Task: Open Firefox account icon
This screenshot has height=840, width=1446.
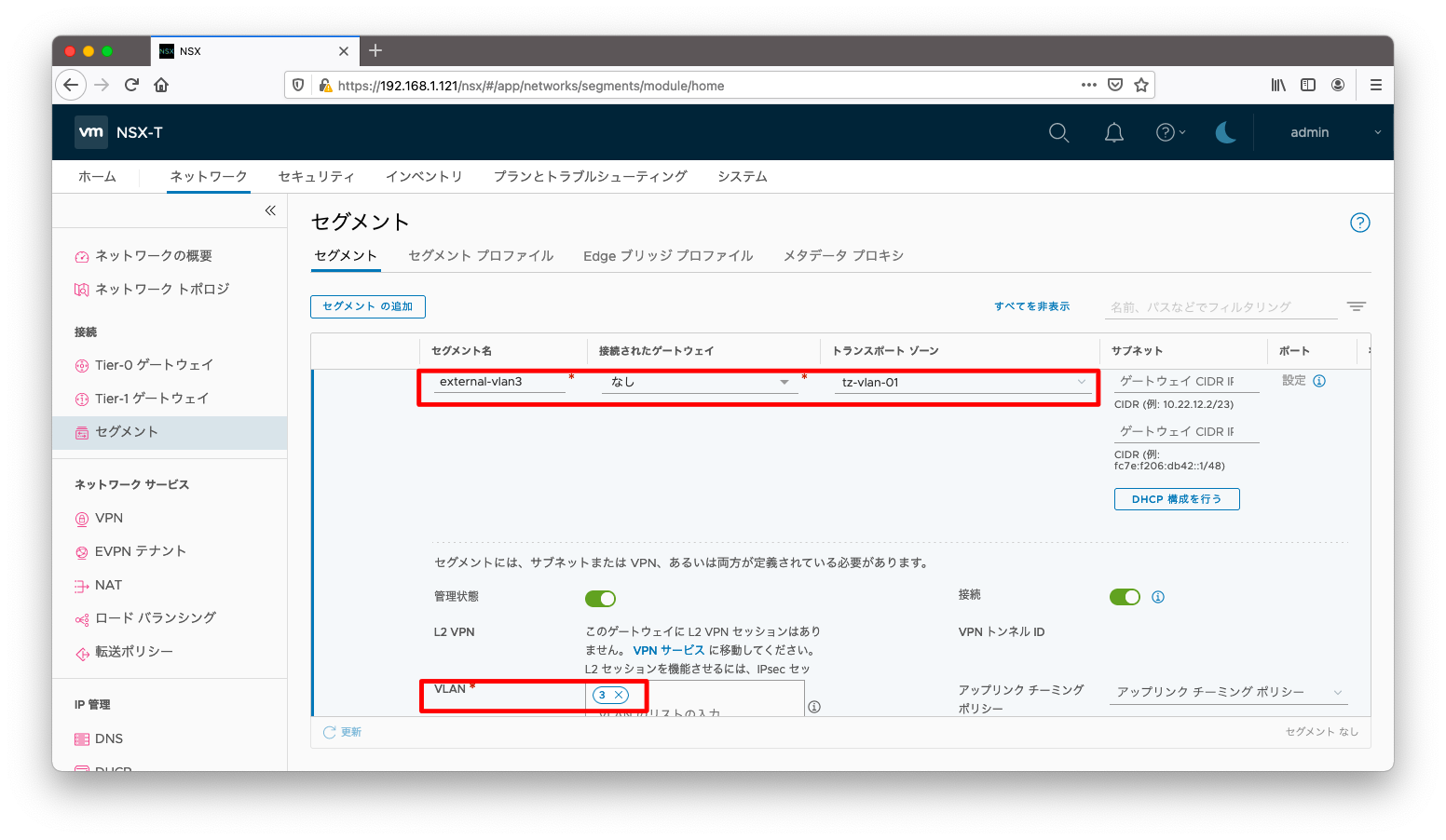Action: point(1338,85)
